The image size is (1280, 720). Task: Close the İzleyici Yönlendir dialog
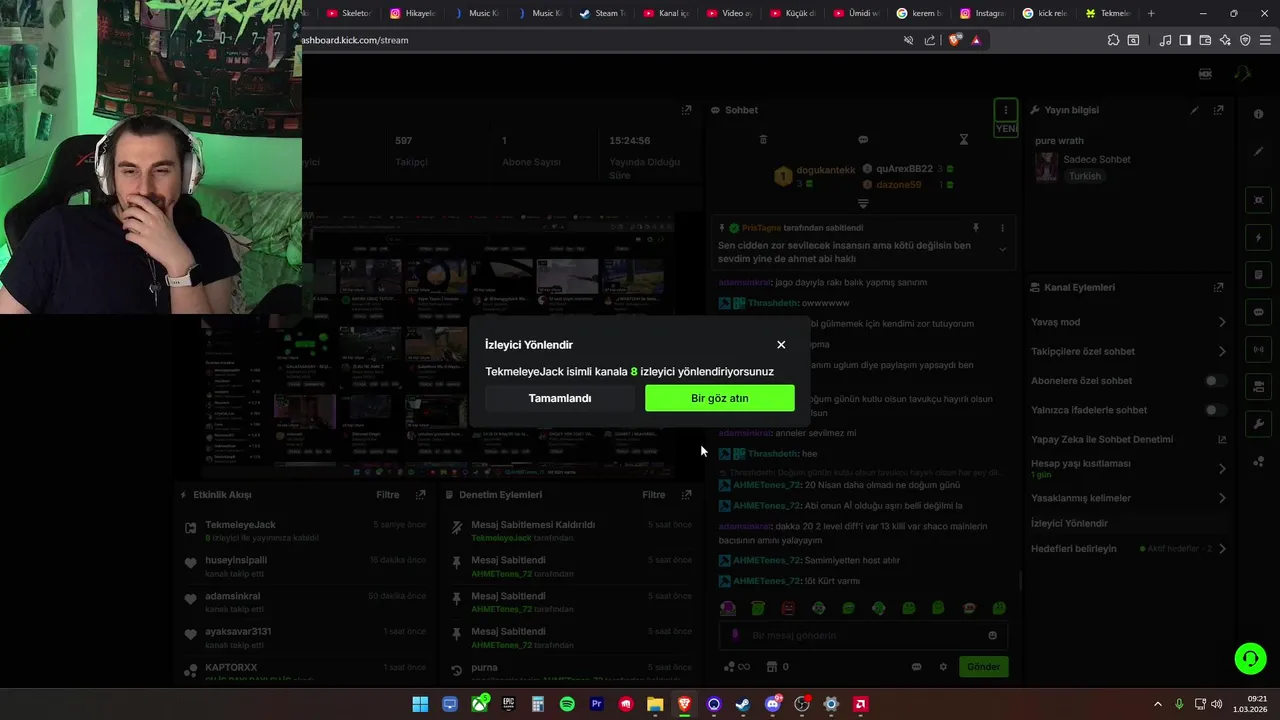(x=781, y=345)
